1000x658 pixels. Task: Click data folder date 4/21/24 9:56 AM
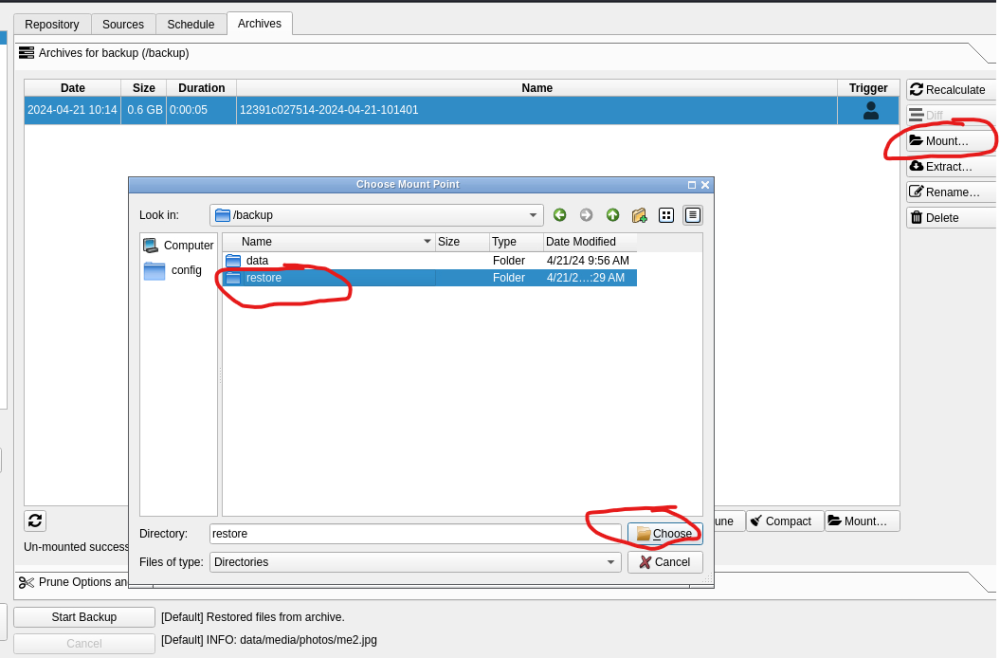tap(587, 261)
